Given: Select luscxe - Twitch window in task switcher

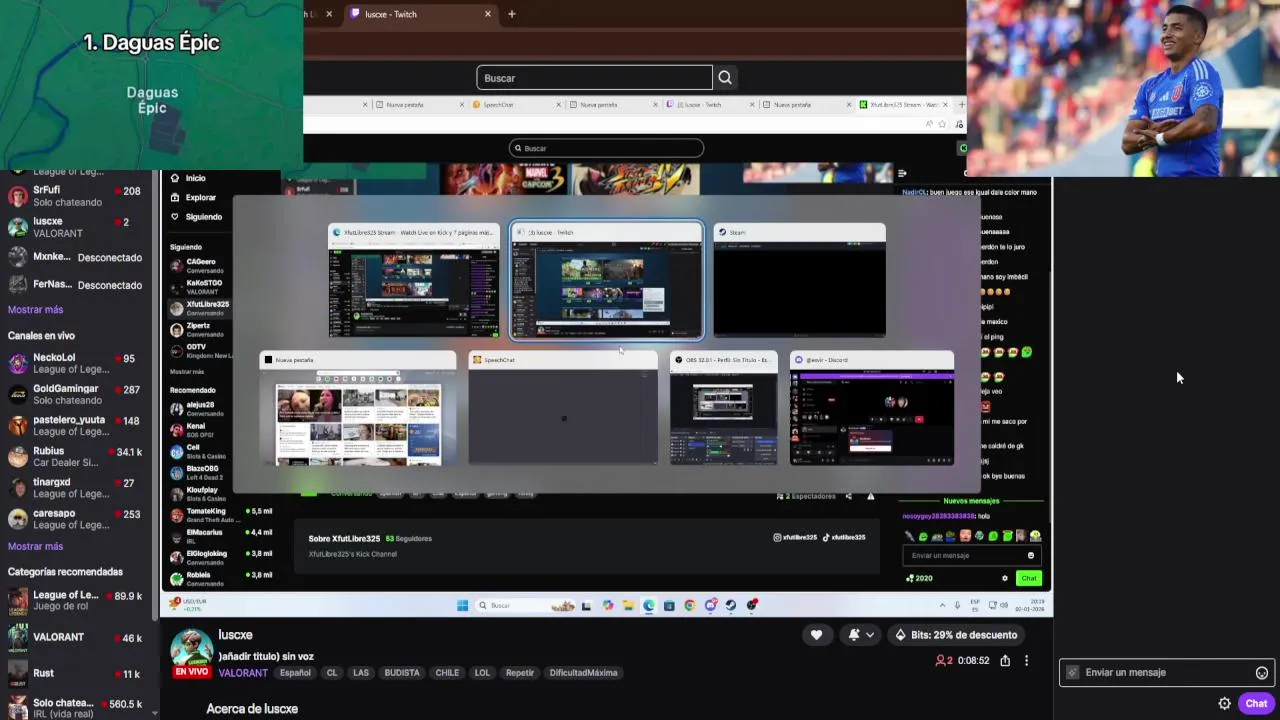Looking at the screenshot, I should coord(607,281).
